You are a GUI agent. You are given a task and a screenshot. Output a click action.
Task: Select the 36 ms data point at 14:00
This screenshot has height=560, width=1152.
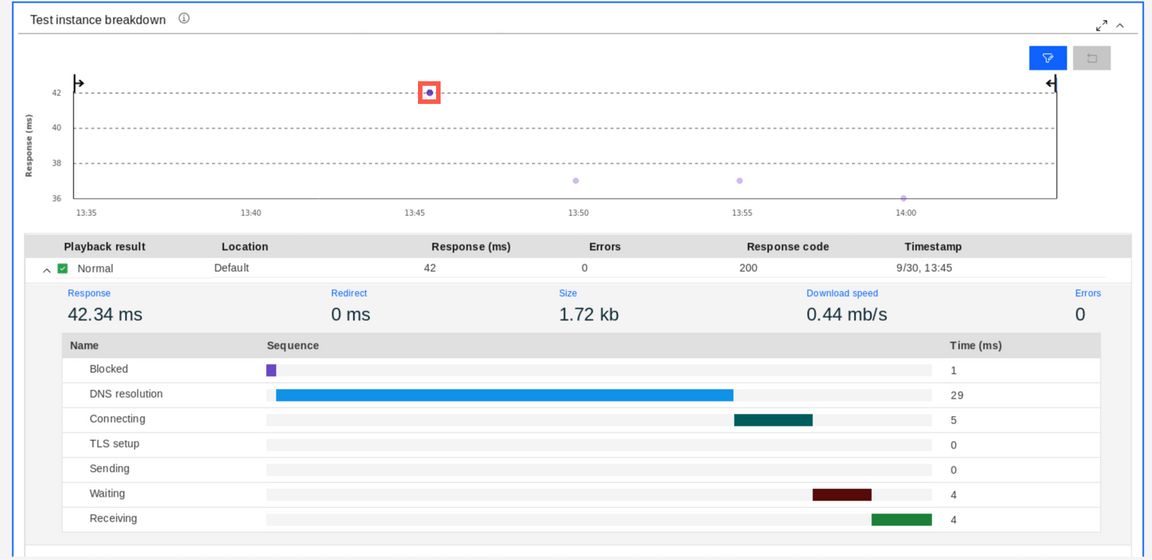pyautogui.click(x=904, y=198)
